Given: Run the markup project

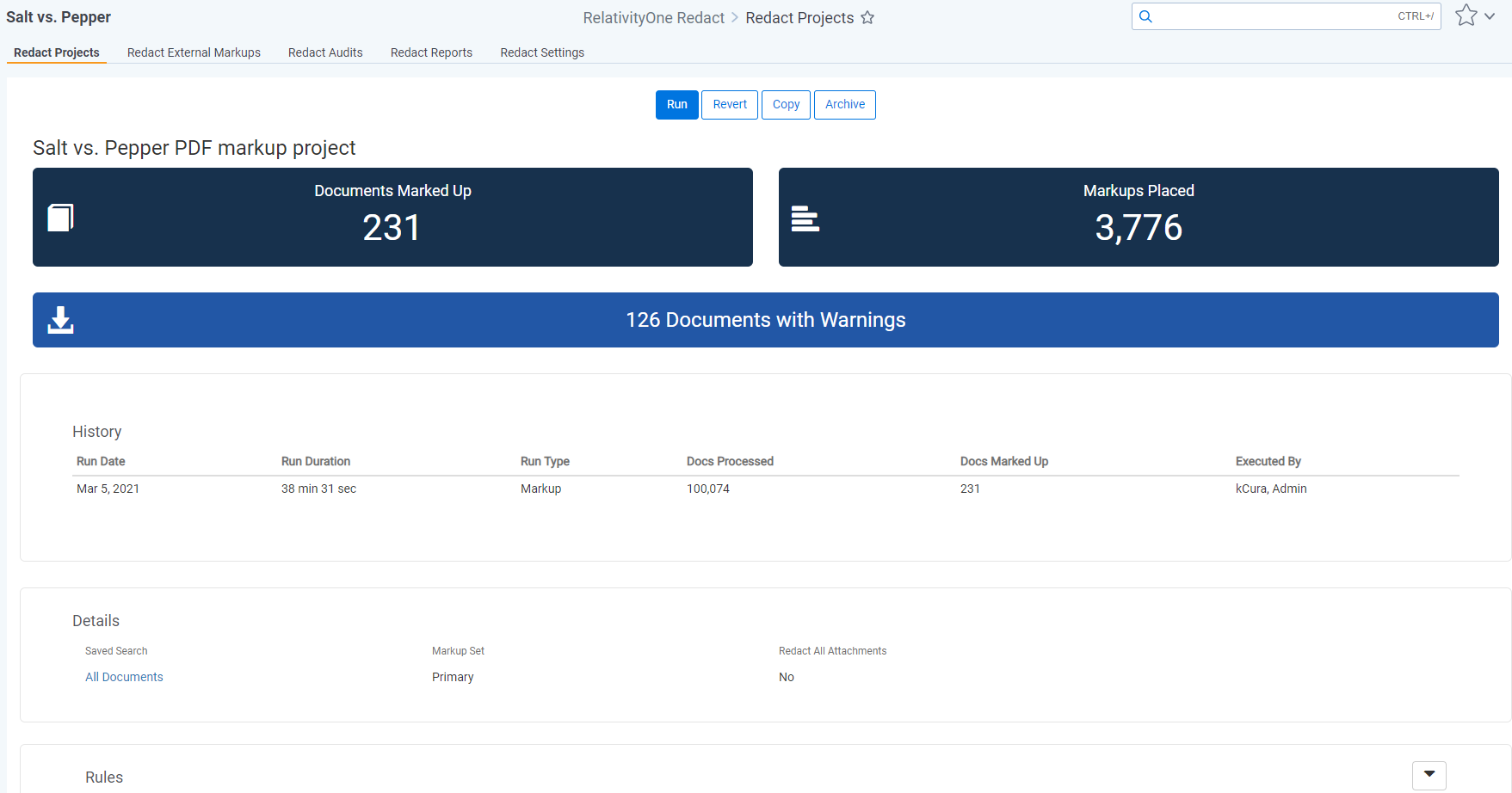Looking at the screenshot, I should (x=677, y=105).
